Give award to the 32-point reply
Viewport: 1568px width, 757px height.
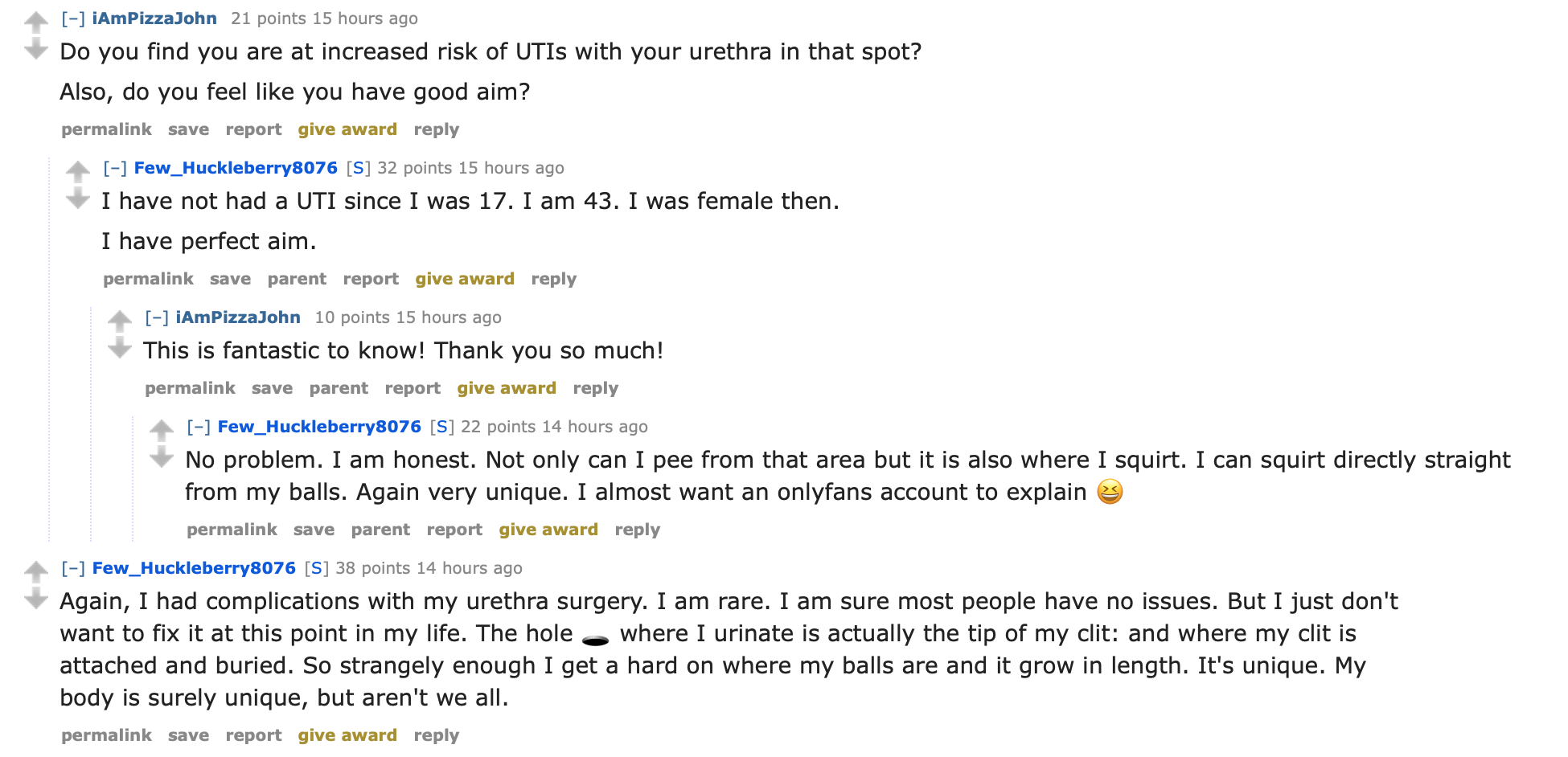[x=465, y=279]
